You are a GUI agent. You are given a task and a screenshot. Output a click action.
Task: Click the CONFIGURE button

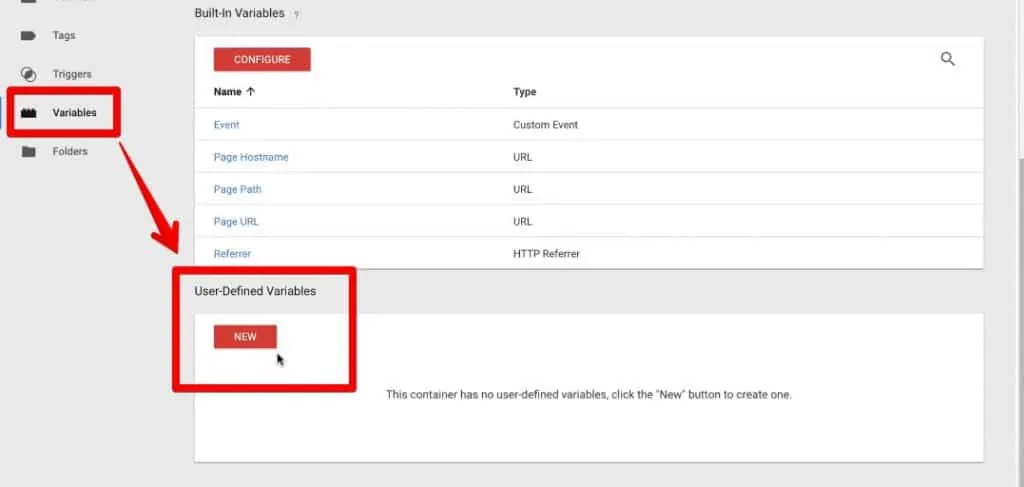(x=262, y=59)
